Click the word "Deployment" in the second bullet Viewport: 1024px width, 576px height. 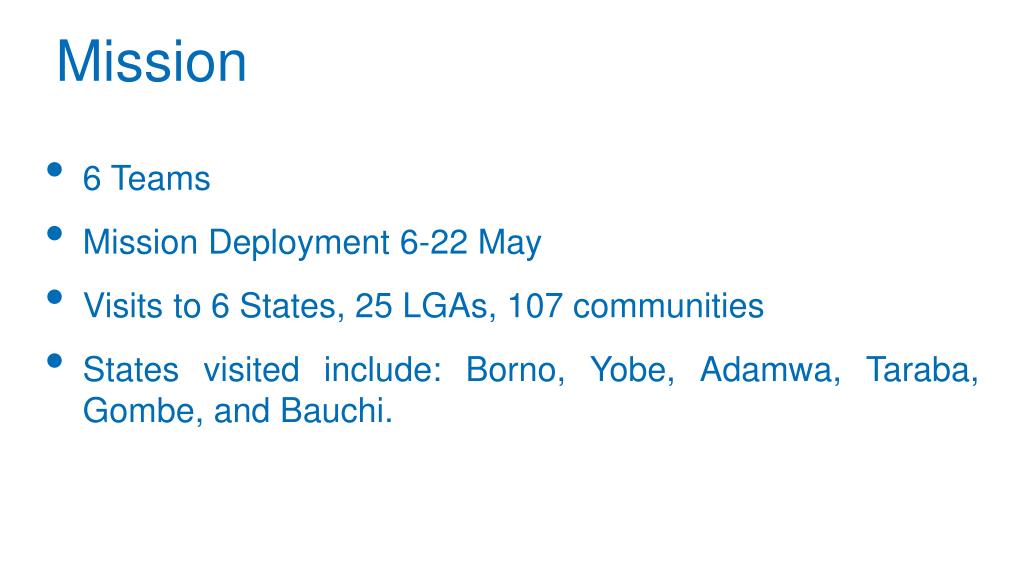coord(299,244)
